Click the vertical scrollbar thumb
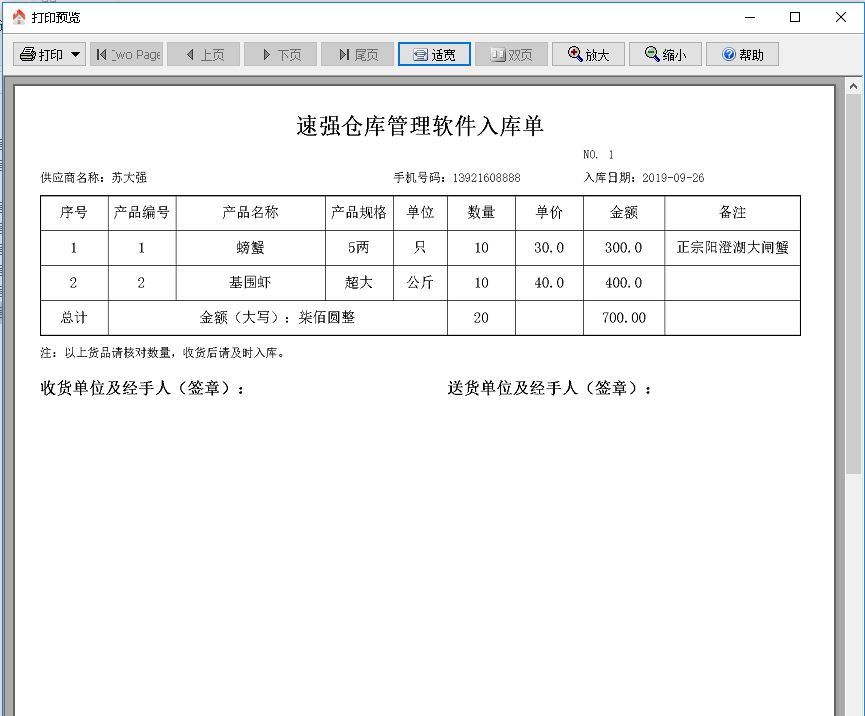This screenshot has height=716, width=865. click(853, 280)
